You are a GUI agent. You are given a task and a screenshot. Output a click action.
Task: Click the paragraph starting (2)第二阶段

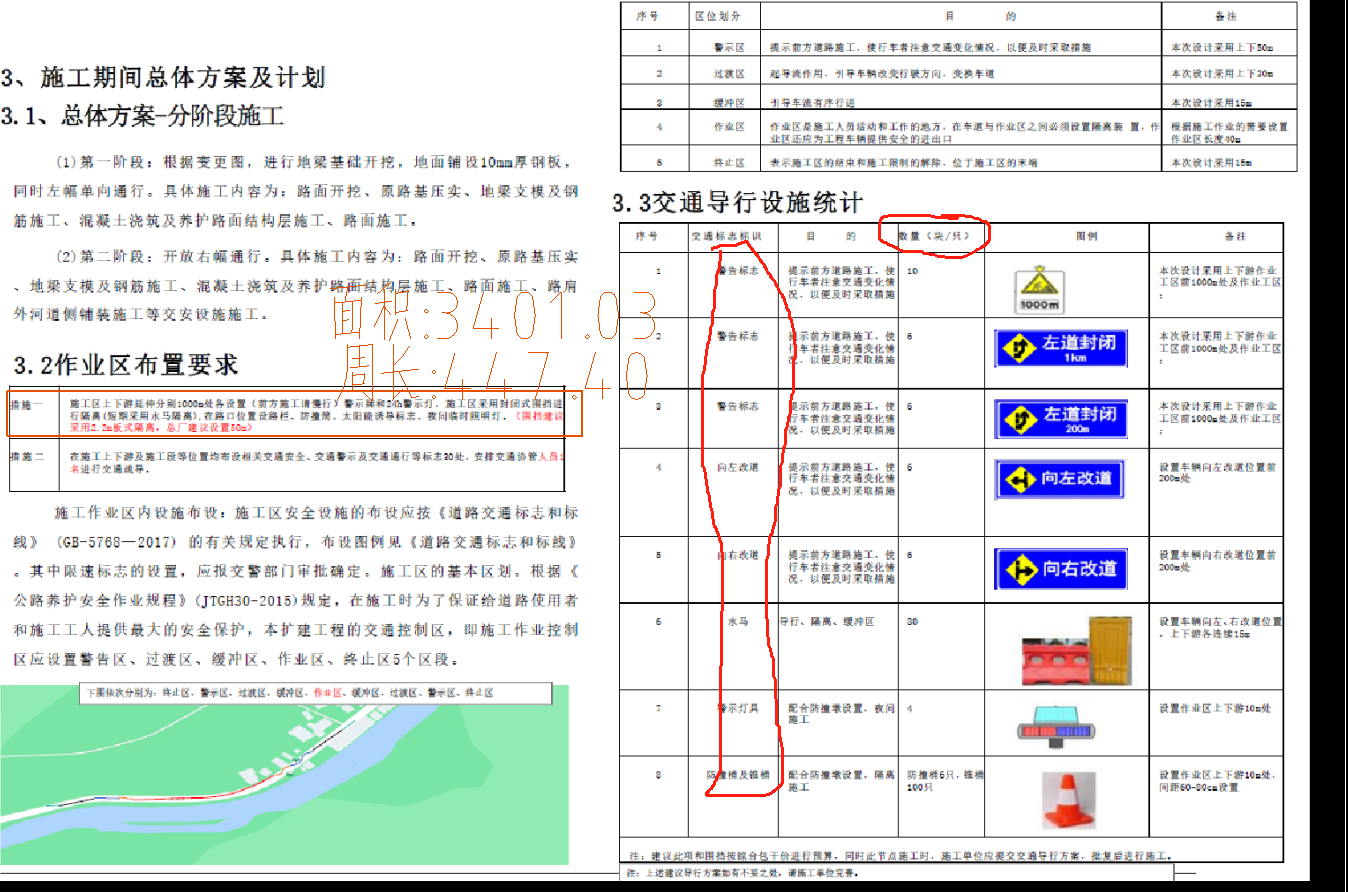(x=296, y=285)
